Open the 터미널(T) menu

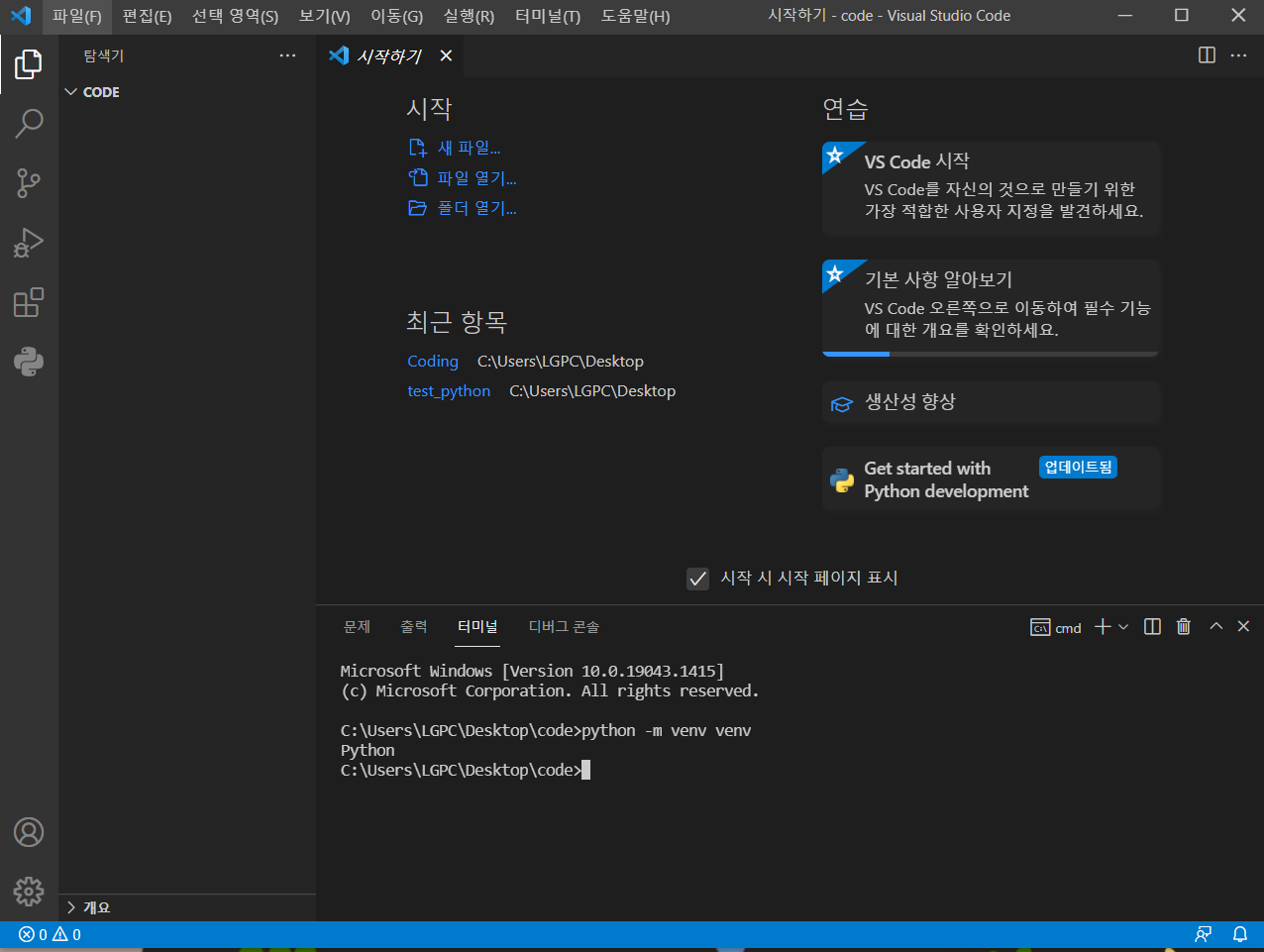click(548, 16)
